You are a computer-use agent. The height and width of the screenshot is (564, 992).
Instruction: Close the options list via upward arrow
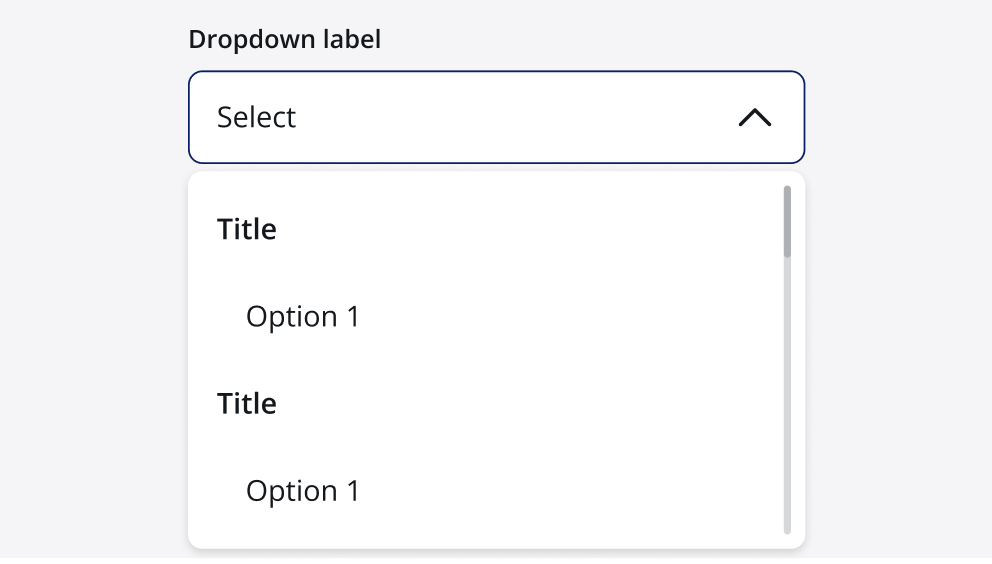click(x=755, y=118)
